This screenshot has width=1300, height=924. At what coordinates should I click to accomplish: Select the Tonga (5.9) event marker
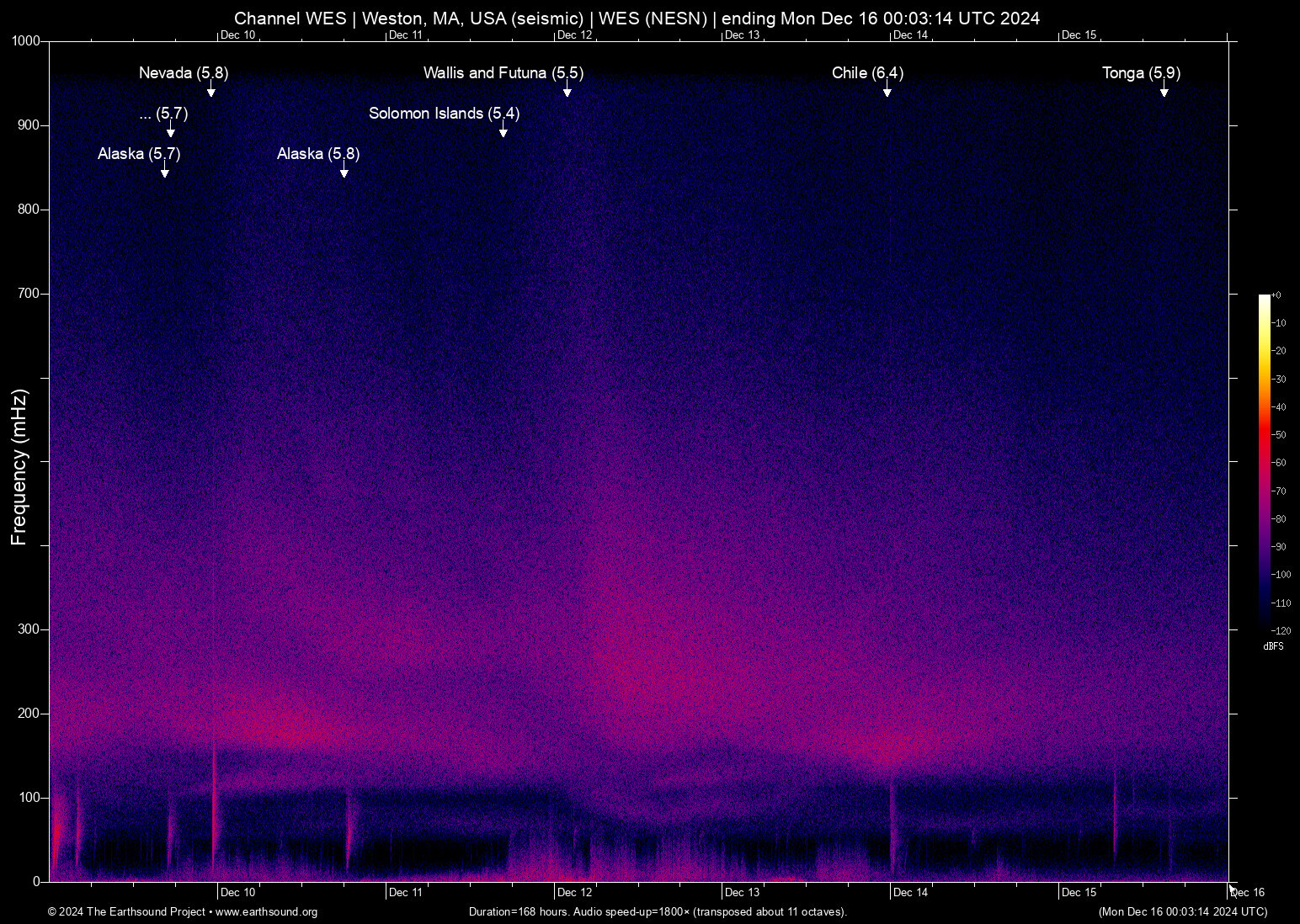(x=1141, y=74)
